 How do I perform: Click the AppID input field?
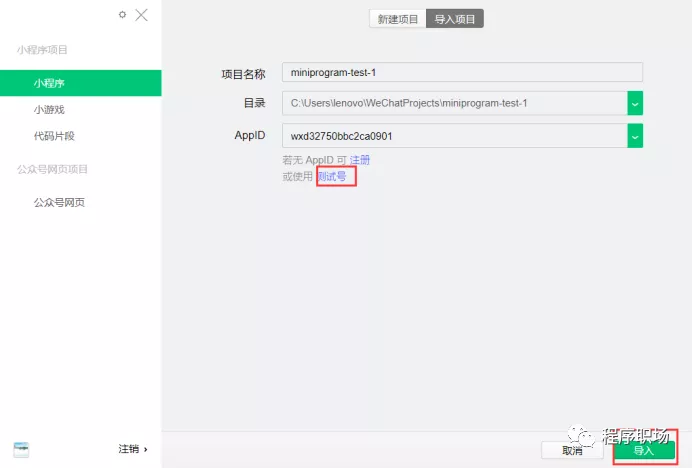point(455,136)
